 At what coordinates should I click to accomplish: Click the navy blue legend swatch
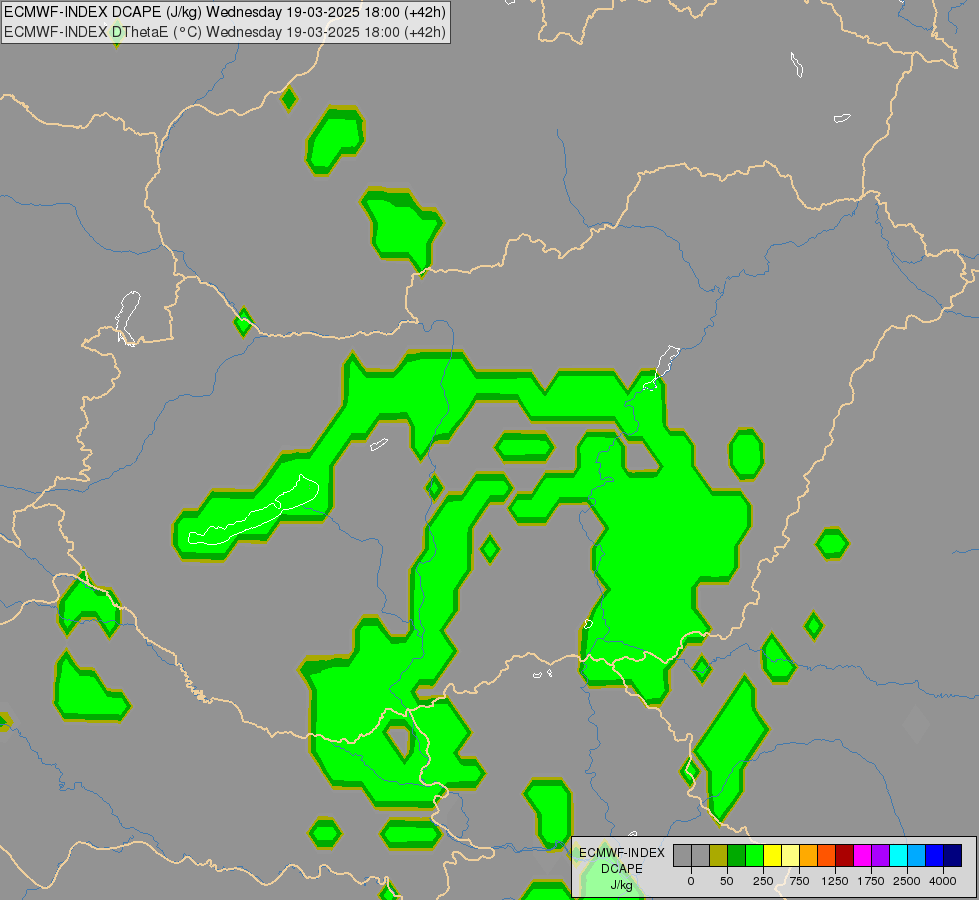[x=953, y=856]
